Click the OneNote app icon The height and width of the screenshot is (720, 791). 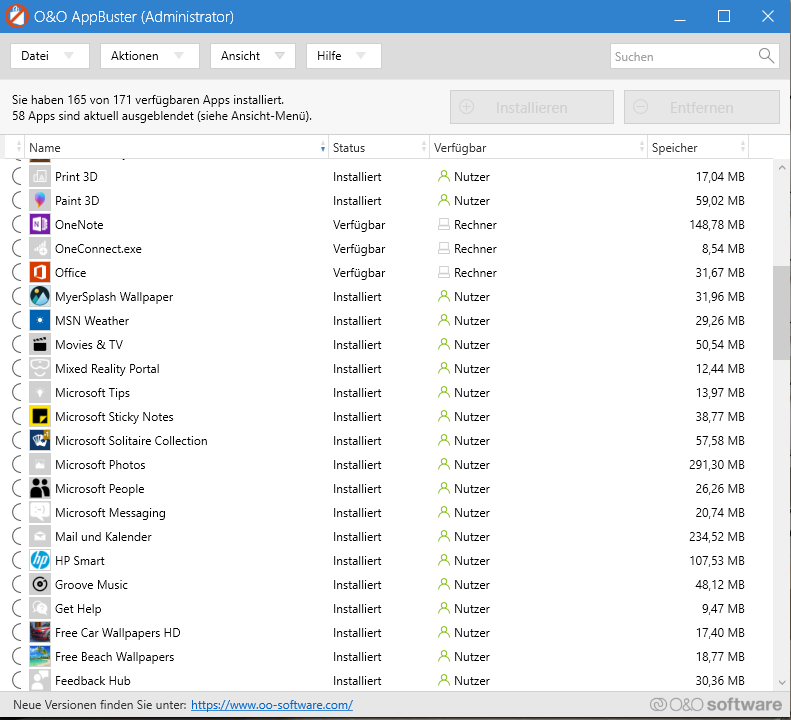coord(40,225)
